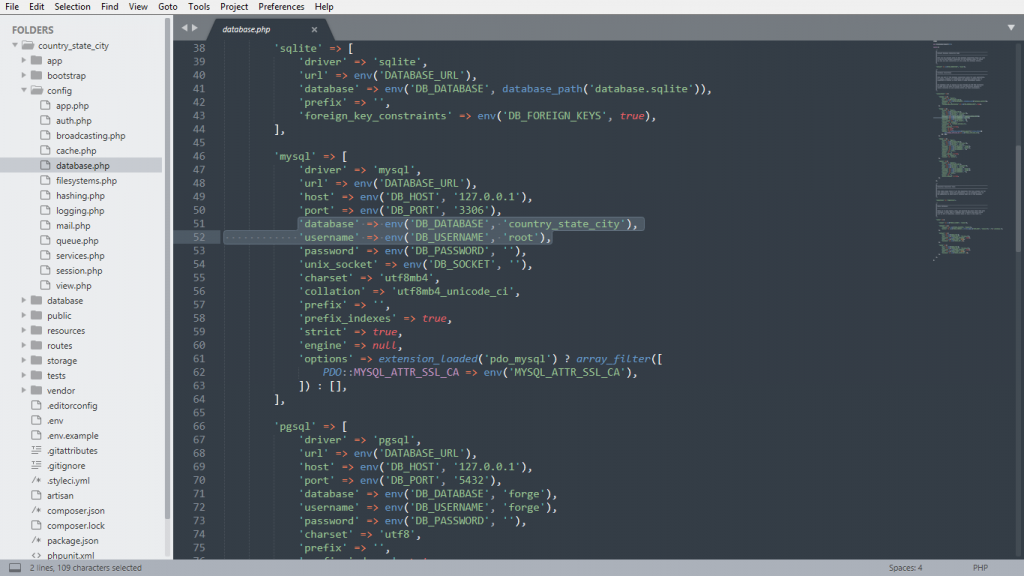This screenshot has width=1024, height=576.
Task: Open the Selection menu
Action: 72,7
